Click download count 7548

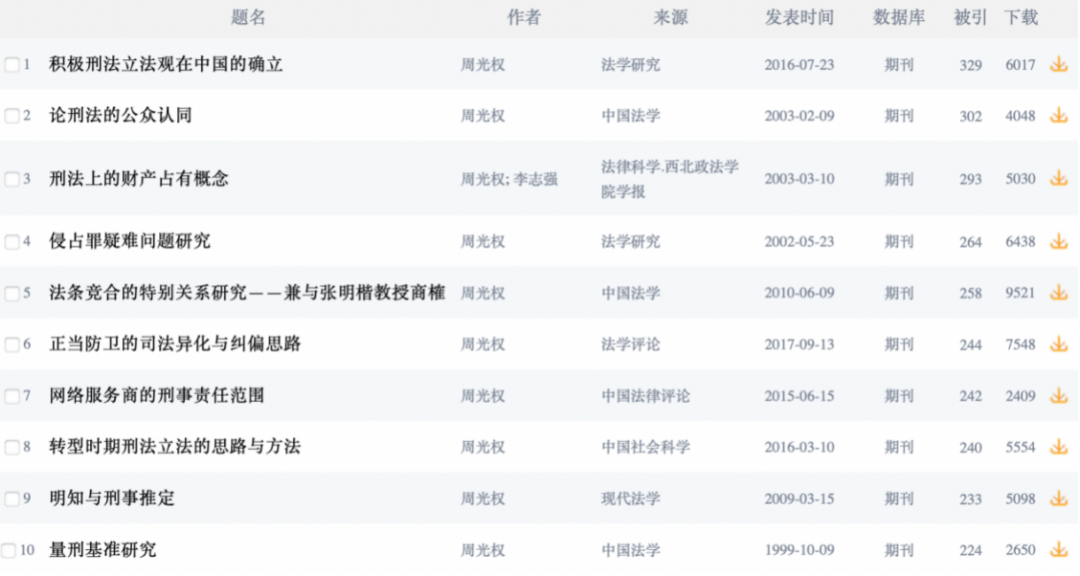click(x=1020, y=344)
